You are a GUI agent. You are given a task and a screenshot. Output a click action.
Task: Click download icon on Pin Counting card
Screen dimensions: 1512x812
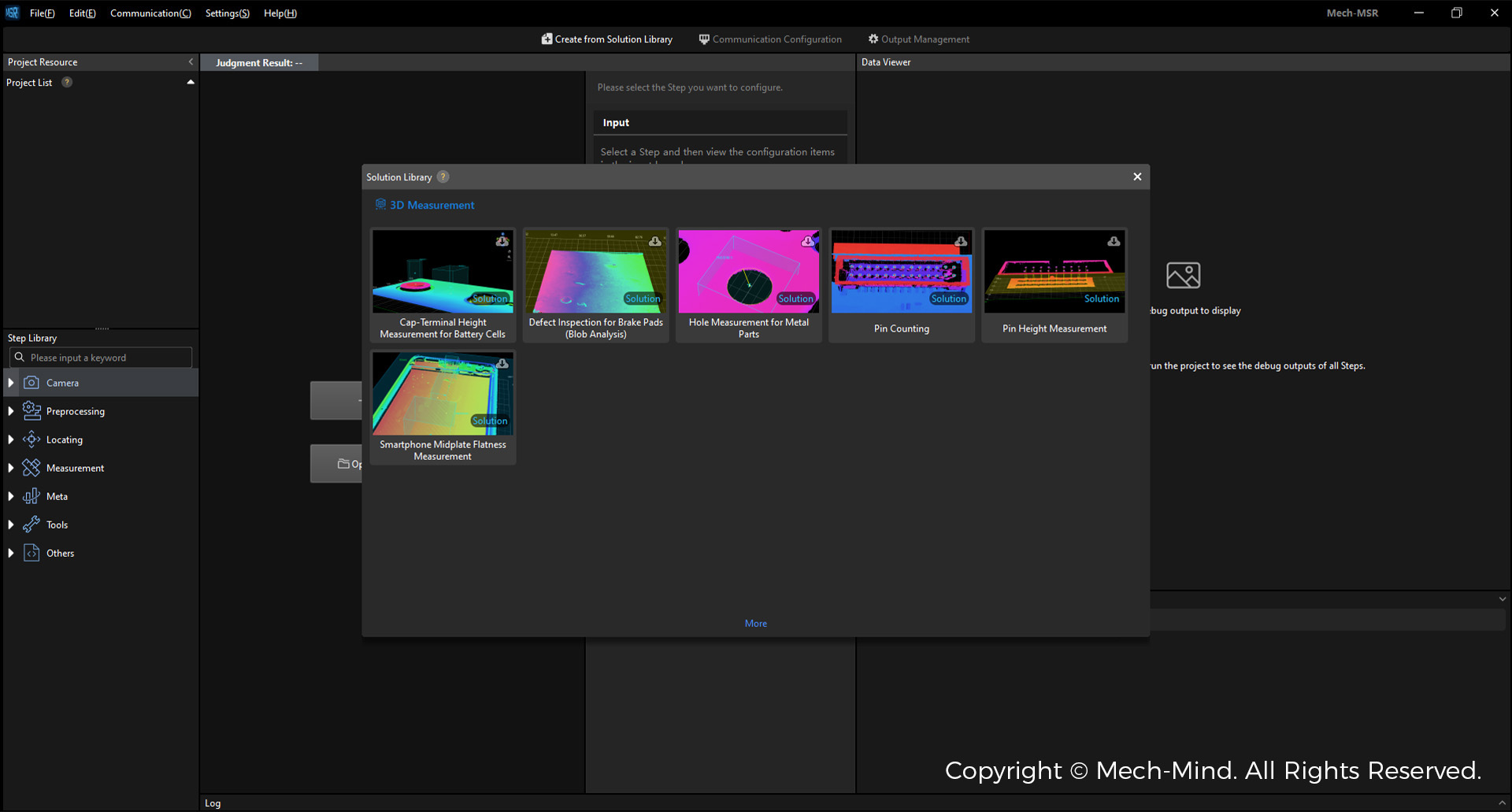point(961,241)
